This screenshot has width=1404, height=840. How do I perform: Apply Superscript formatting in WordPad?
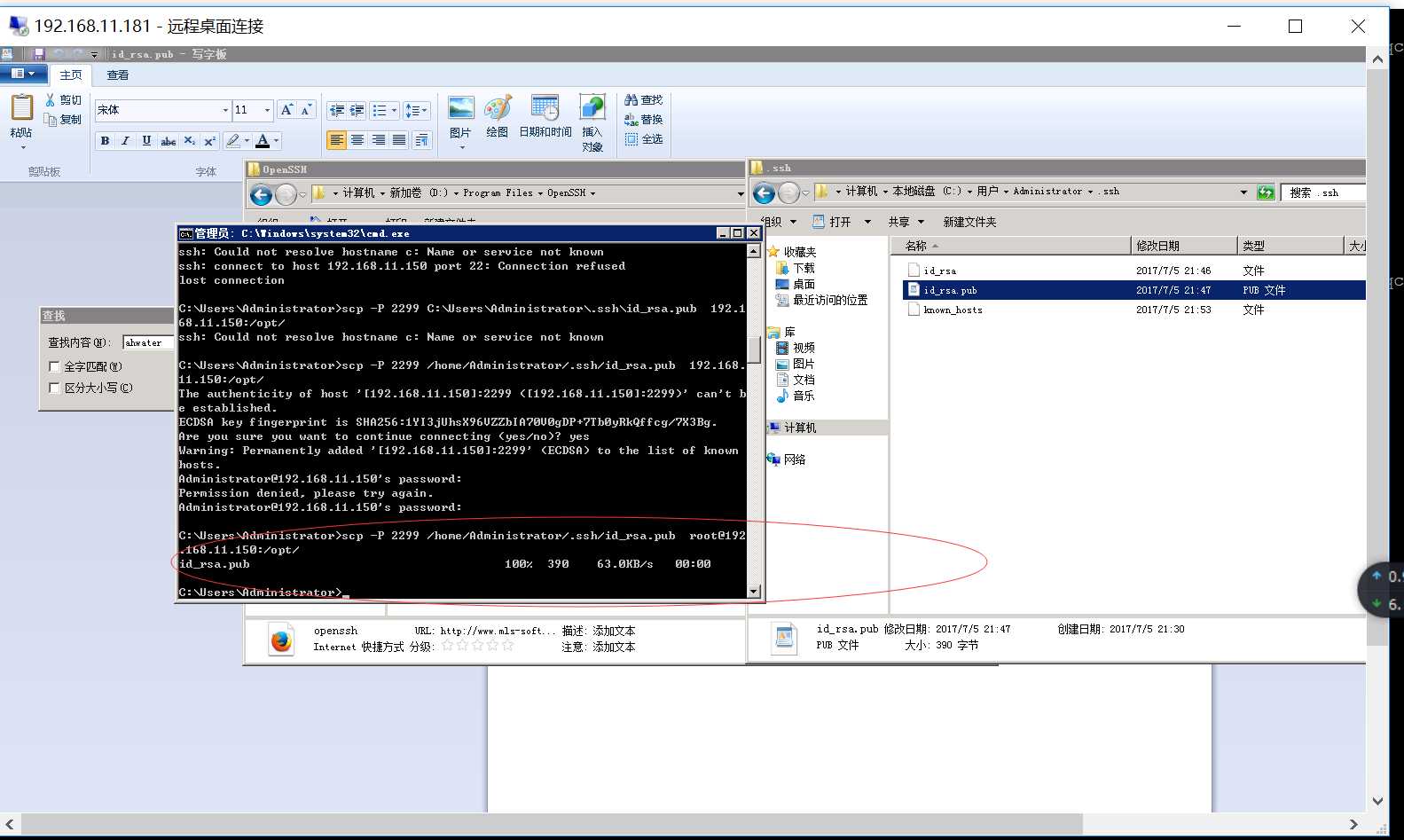[209, 140]
